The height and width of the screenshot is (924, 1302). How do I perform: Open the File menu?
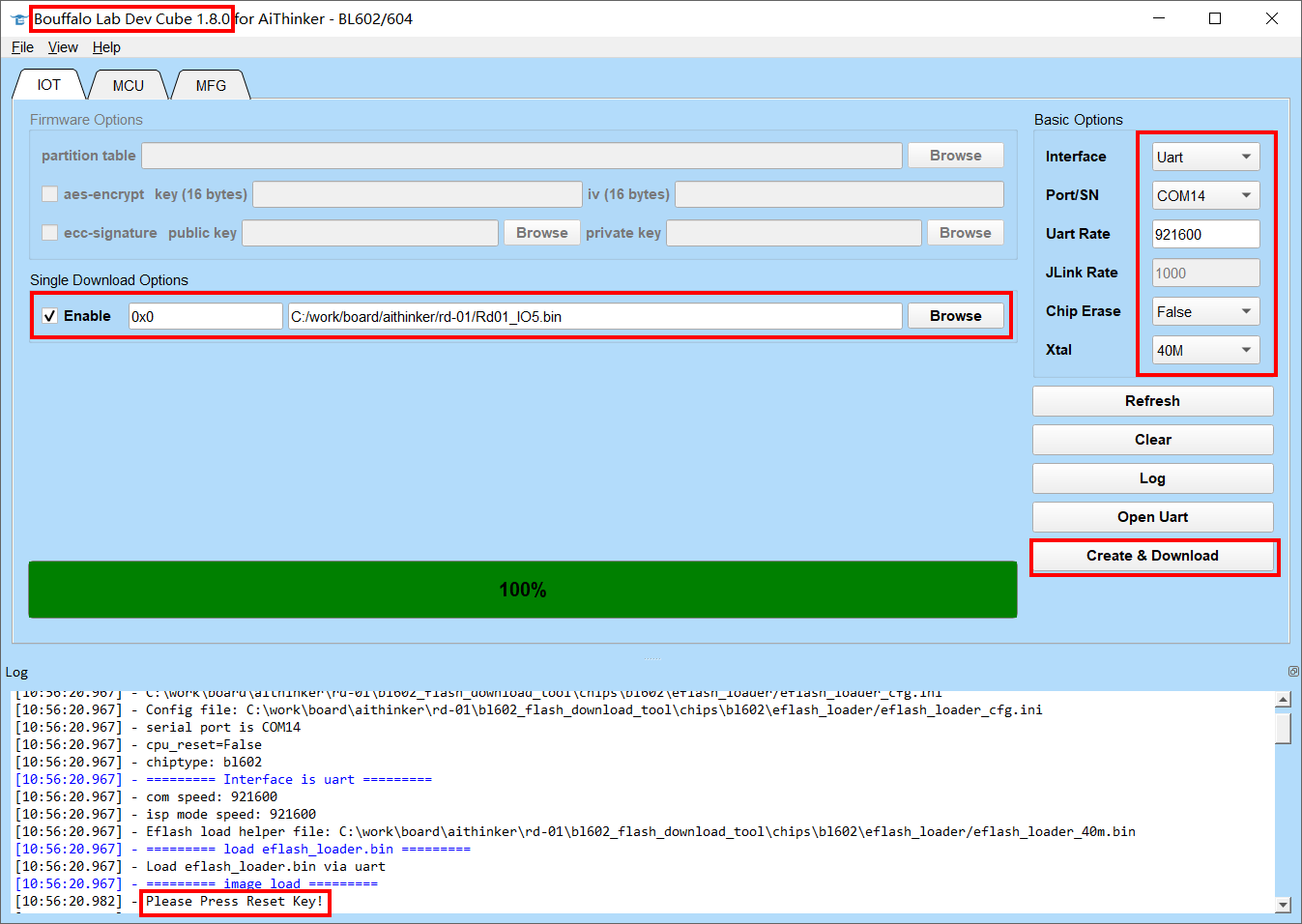(22, 47)
